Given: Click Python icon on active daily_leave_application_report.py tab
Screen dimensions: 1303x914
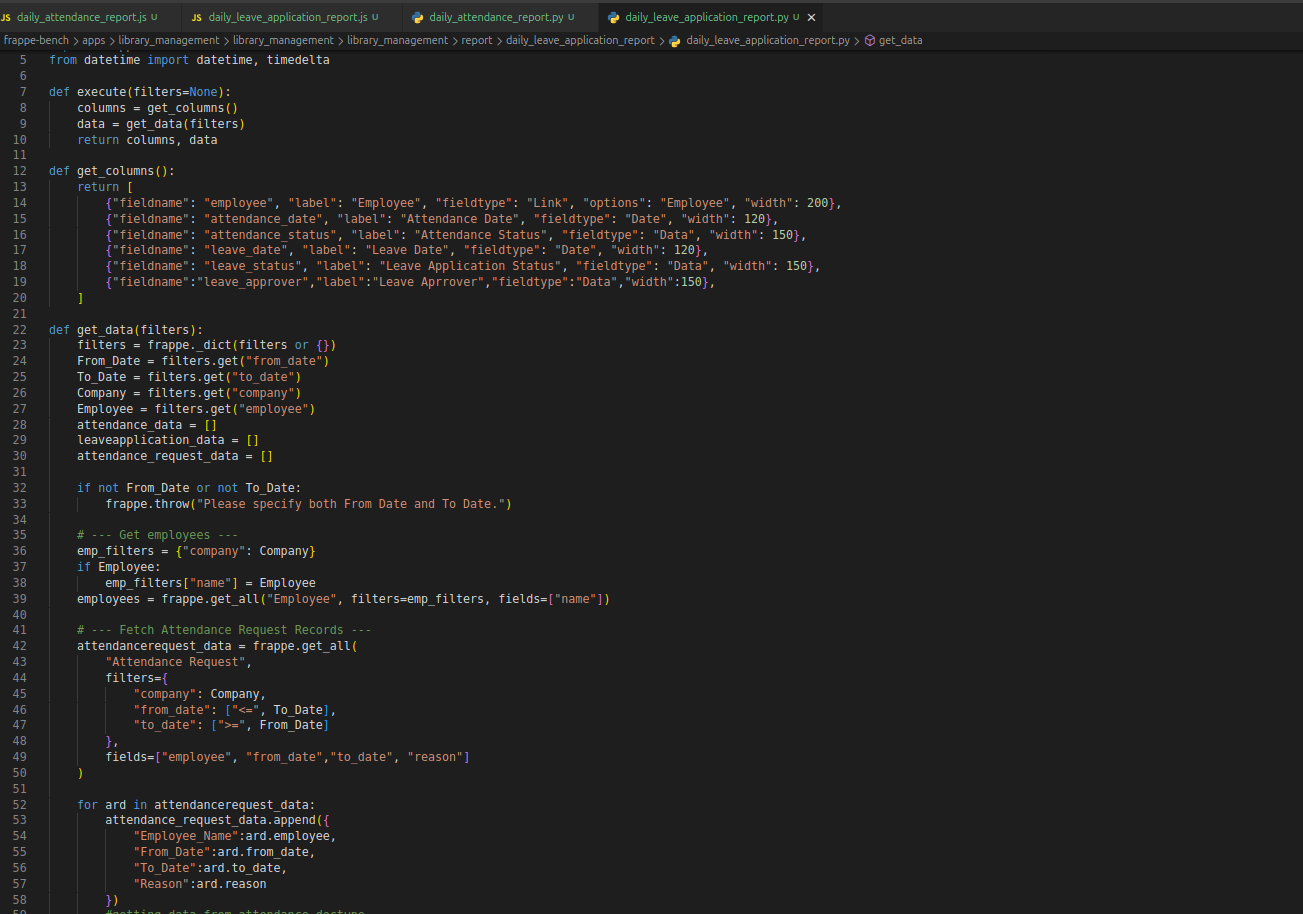Looking at the screenshot, I should pos(613,18).
